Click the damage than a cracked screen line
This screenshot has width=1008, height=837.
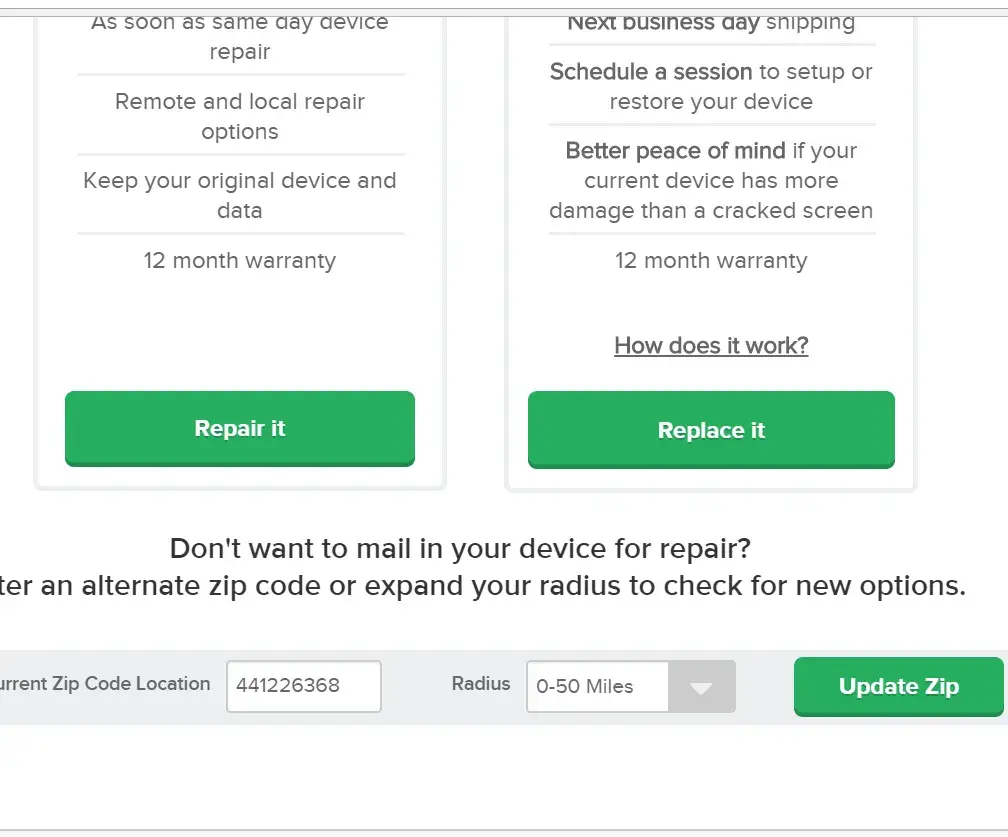click(x=711, y=211)
